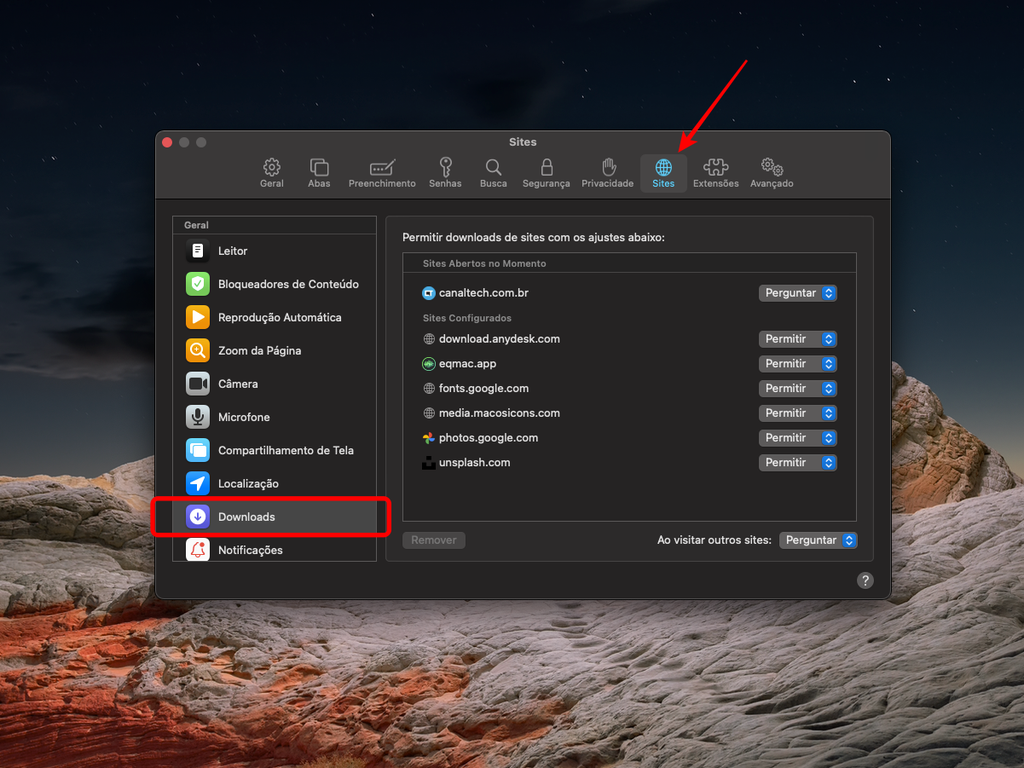
Task: Select the fonts.google.com row
Action: point(630,389)
